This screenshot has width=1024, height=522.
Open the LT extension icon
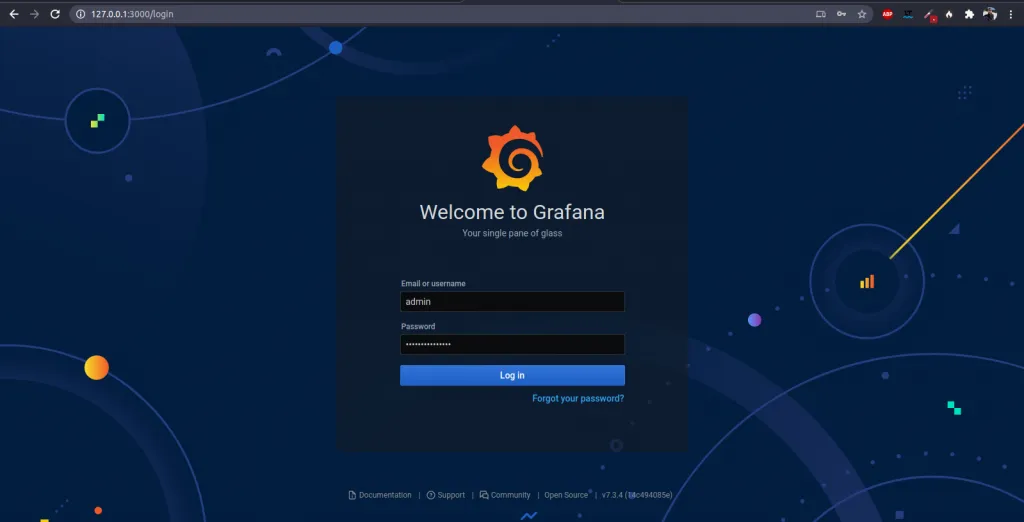(x=908, y=14)
